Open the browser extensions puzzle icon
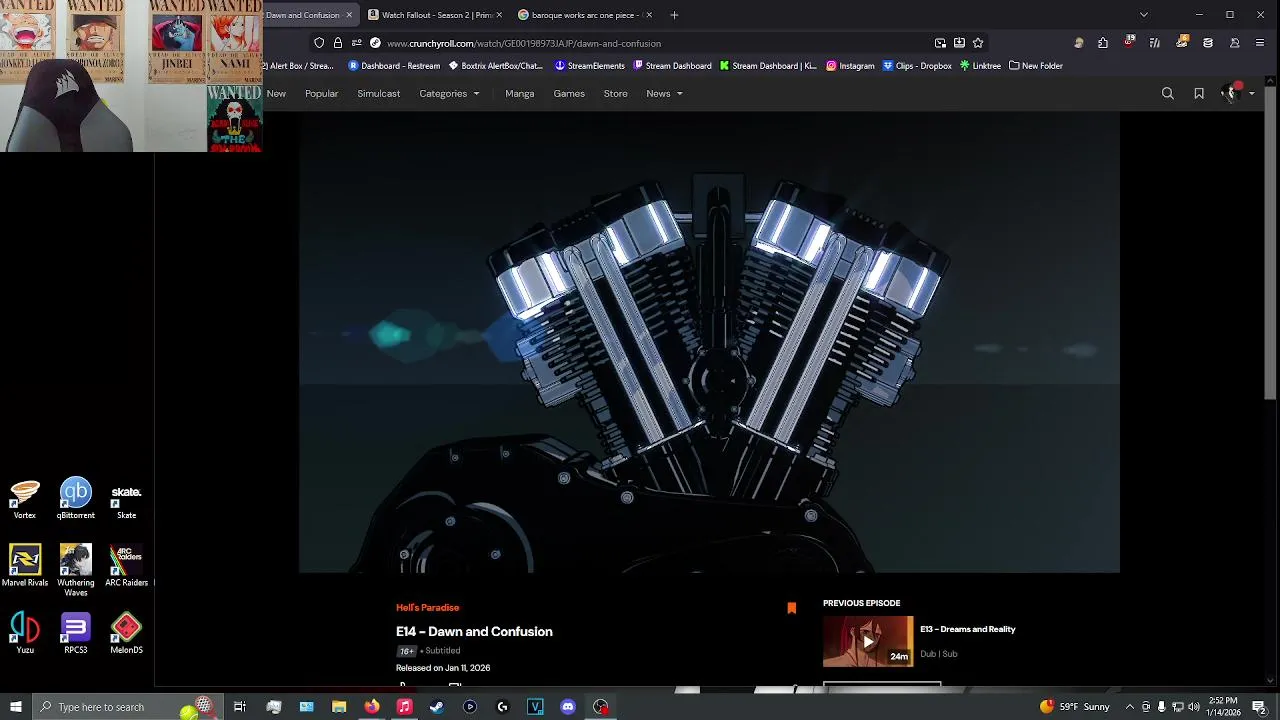The height and width of the screenshot is (720, 1280). click(1103, 43)
